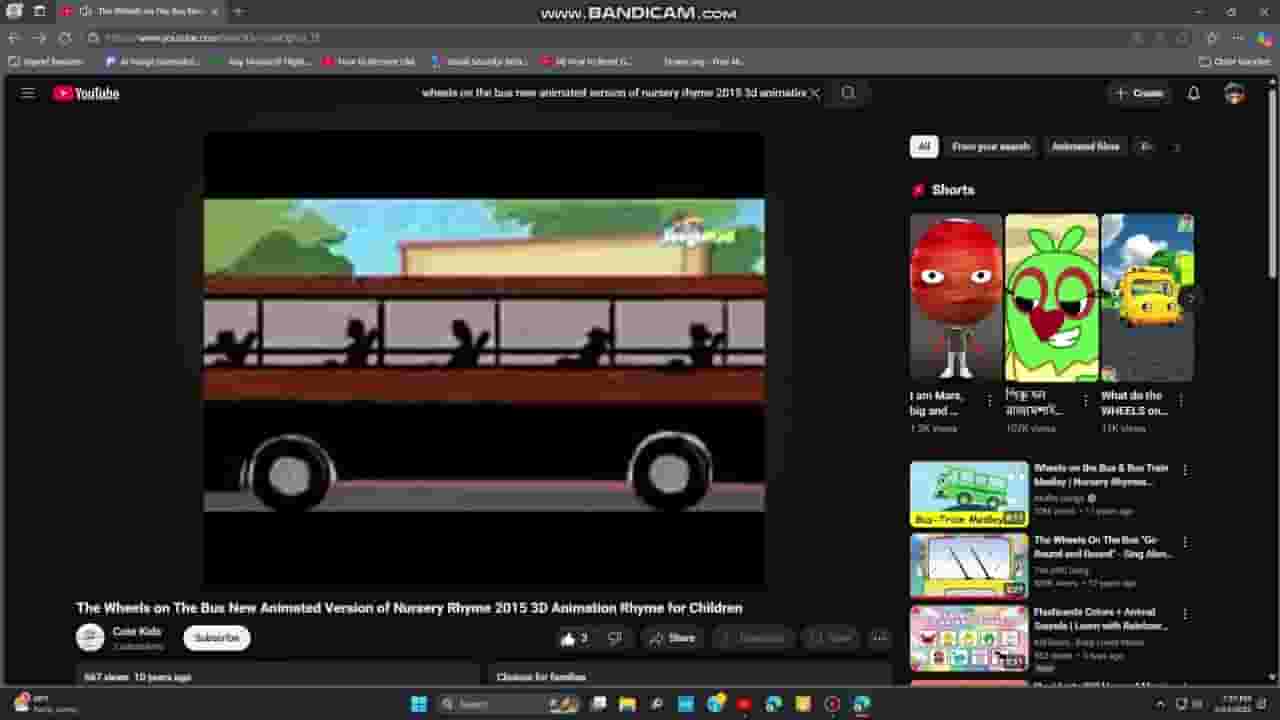1280x720 pixels.
Task: Open a new browser tab
Action: click(238, 11)
